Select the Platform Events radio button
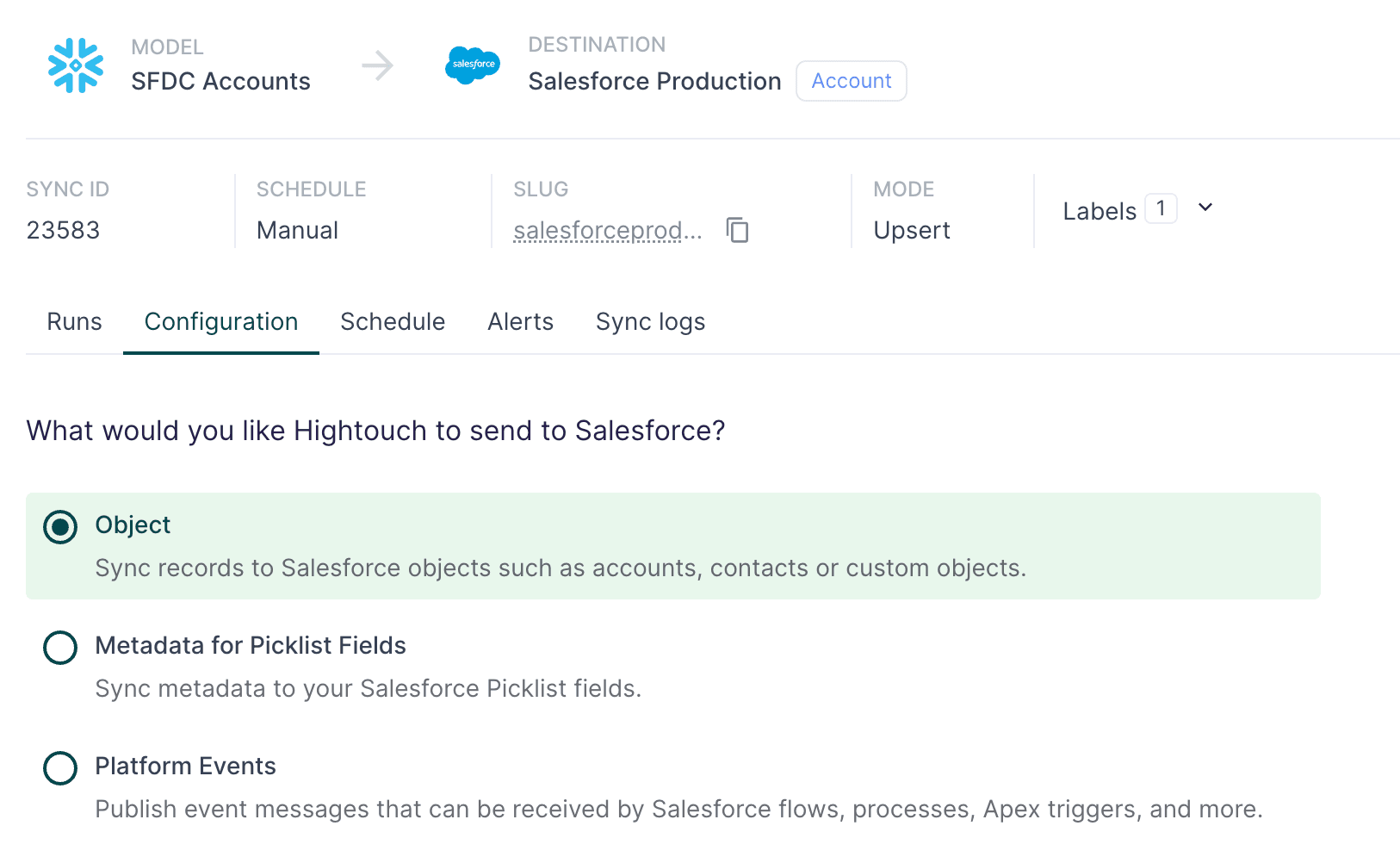Screen dimensions: 1400x863 tap(60, 767)
